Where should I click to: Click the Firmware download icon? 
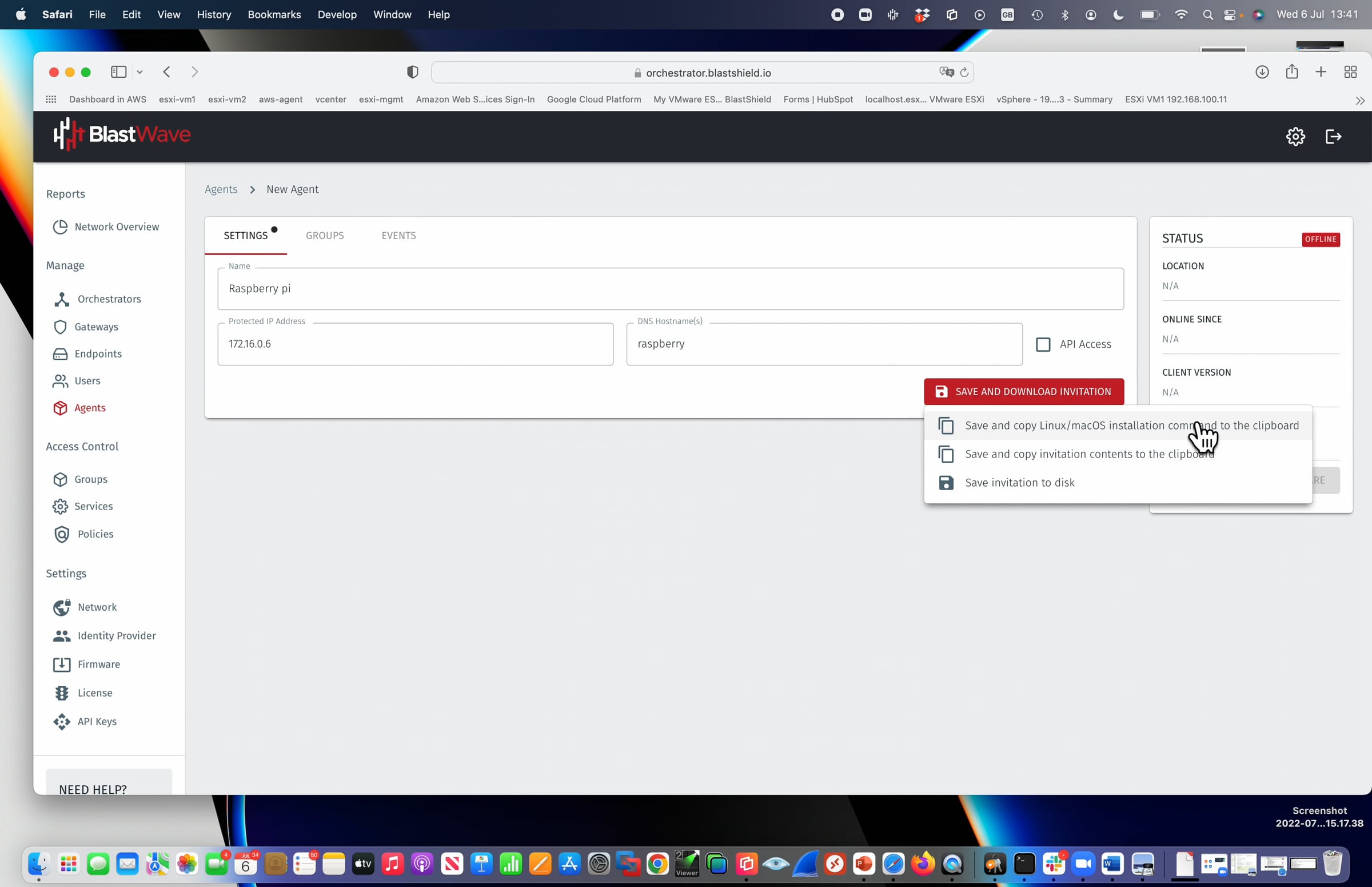(62, 664)
